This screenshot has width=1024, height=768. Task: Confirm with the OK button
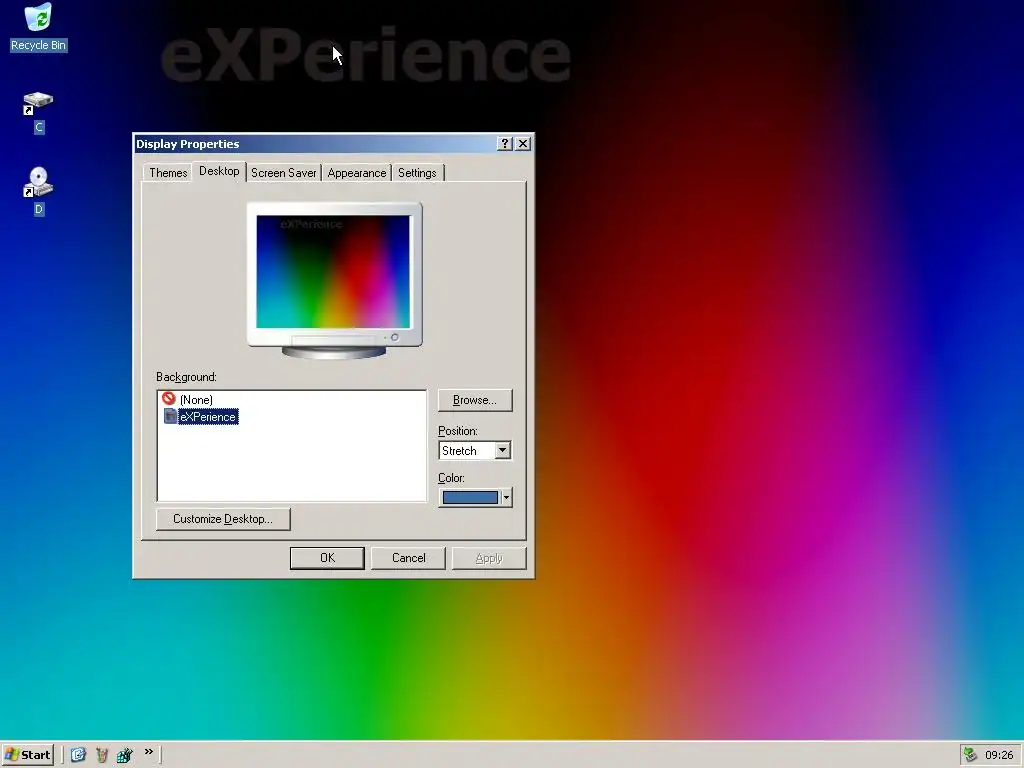(327, 558)
